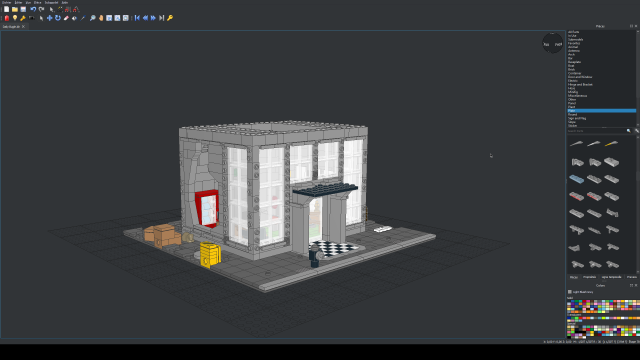
Task: Toggle the move snap magnet
Action: click(x=68, y=9)
